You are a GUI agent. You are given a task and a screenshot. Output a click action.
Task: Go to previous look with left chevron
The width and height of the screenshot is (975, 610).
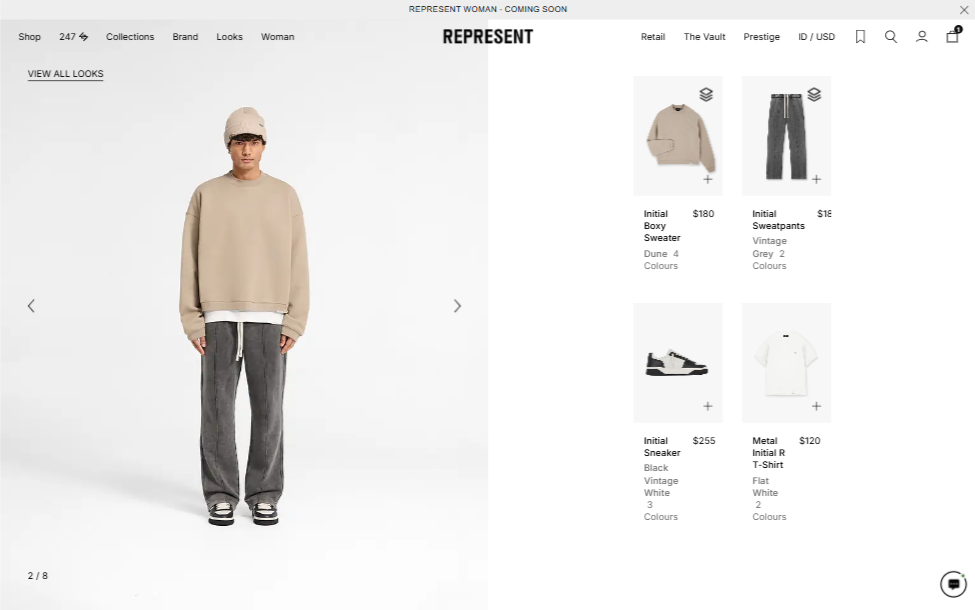coord(31,306)
